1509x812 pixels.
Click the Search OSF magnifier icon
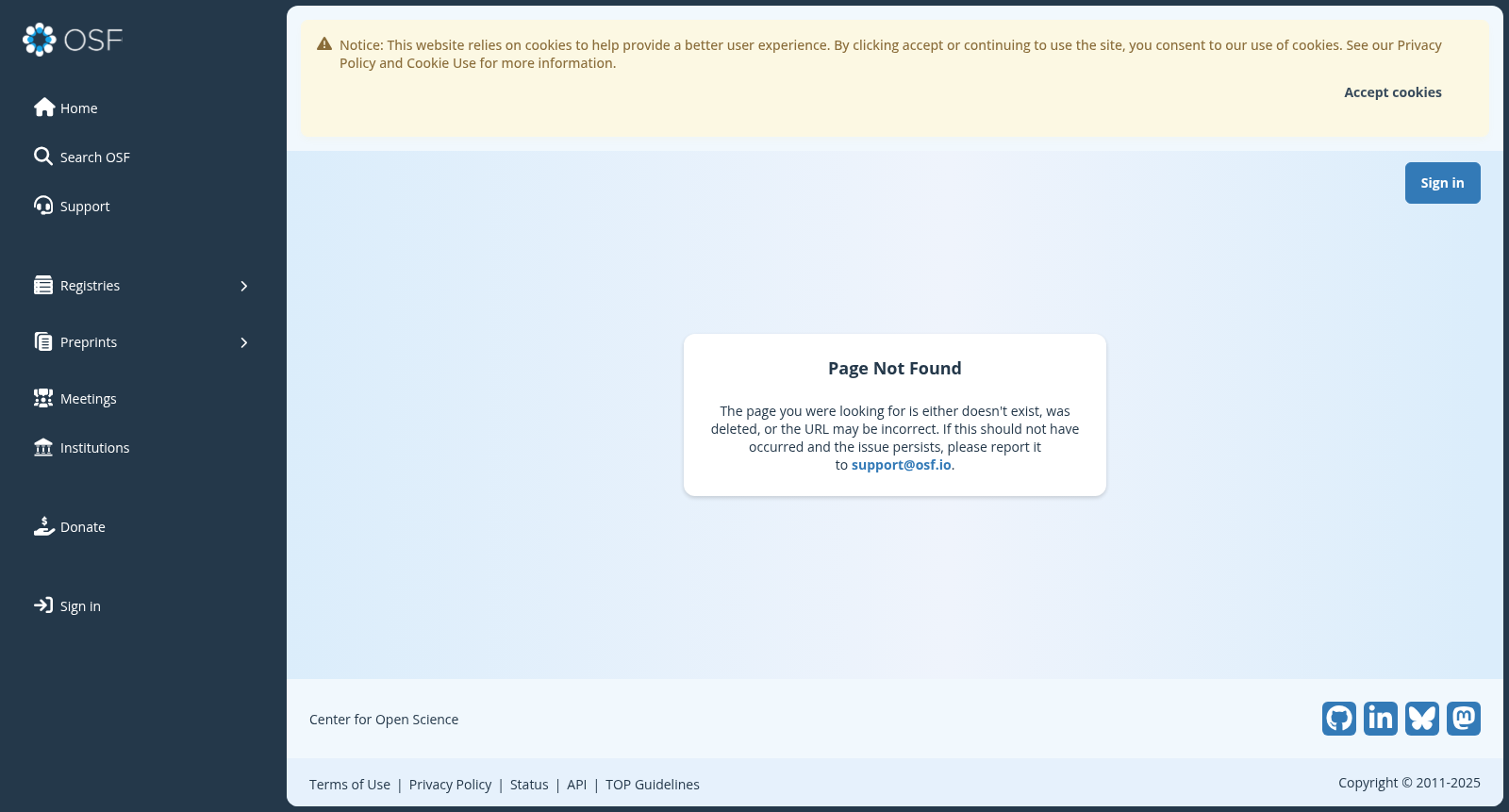(43, 157)
